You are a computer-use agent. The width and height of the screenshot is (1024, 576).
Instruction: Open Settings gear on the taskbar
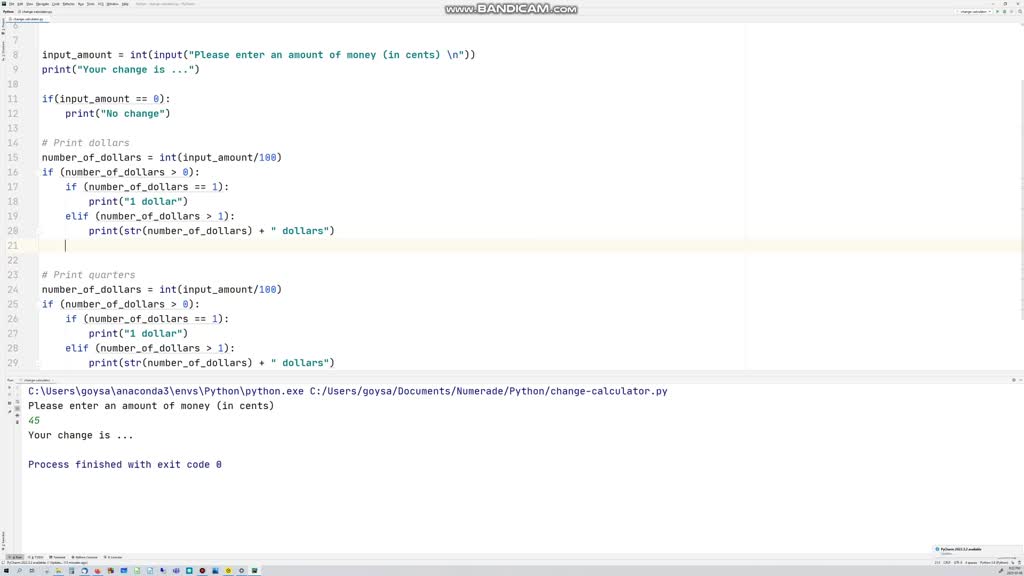(242, 571)
